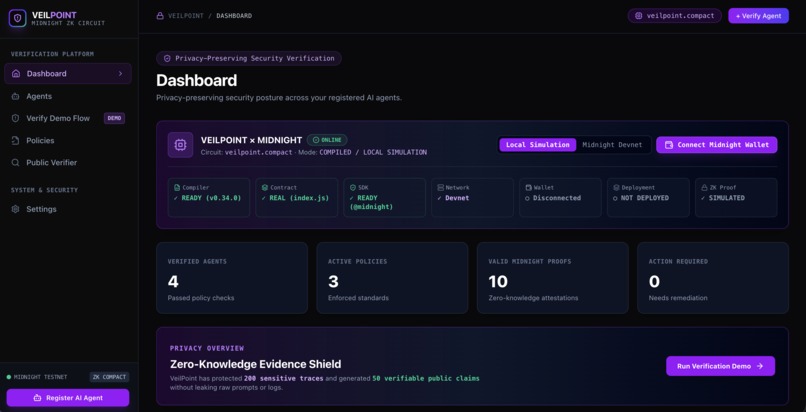The height and width of the screenshot is (412, 806).
Task: Click Connect Midnight Wallet button
Action: [x=717, y=145]
